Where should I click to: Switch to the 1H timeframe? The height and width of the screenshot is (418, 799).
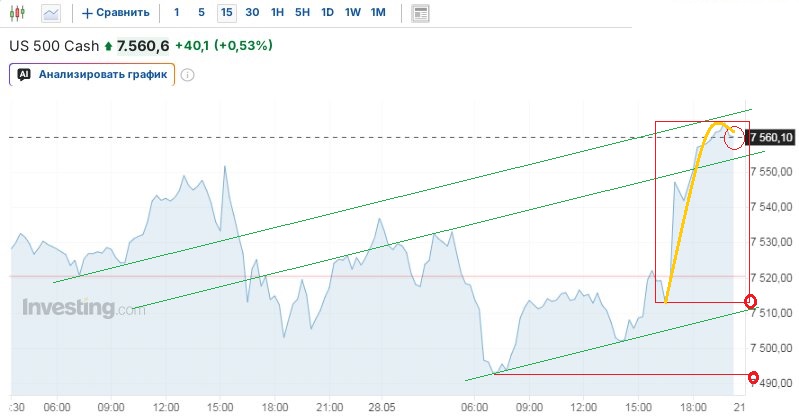[277, 12]
